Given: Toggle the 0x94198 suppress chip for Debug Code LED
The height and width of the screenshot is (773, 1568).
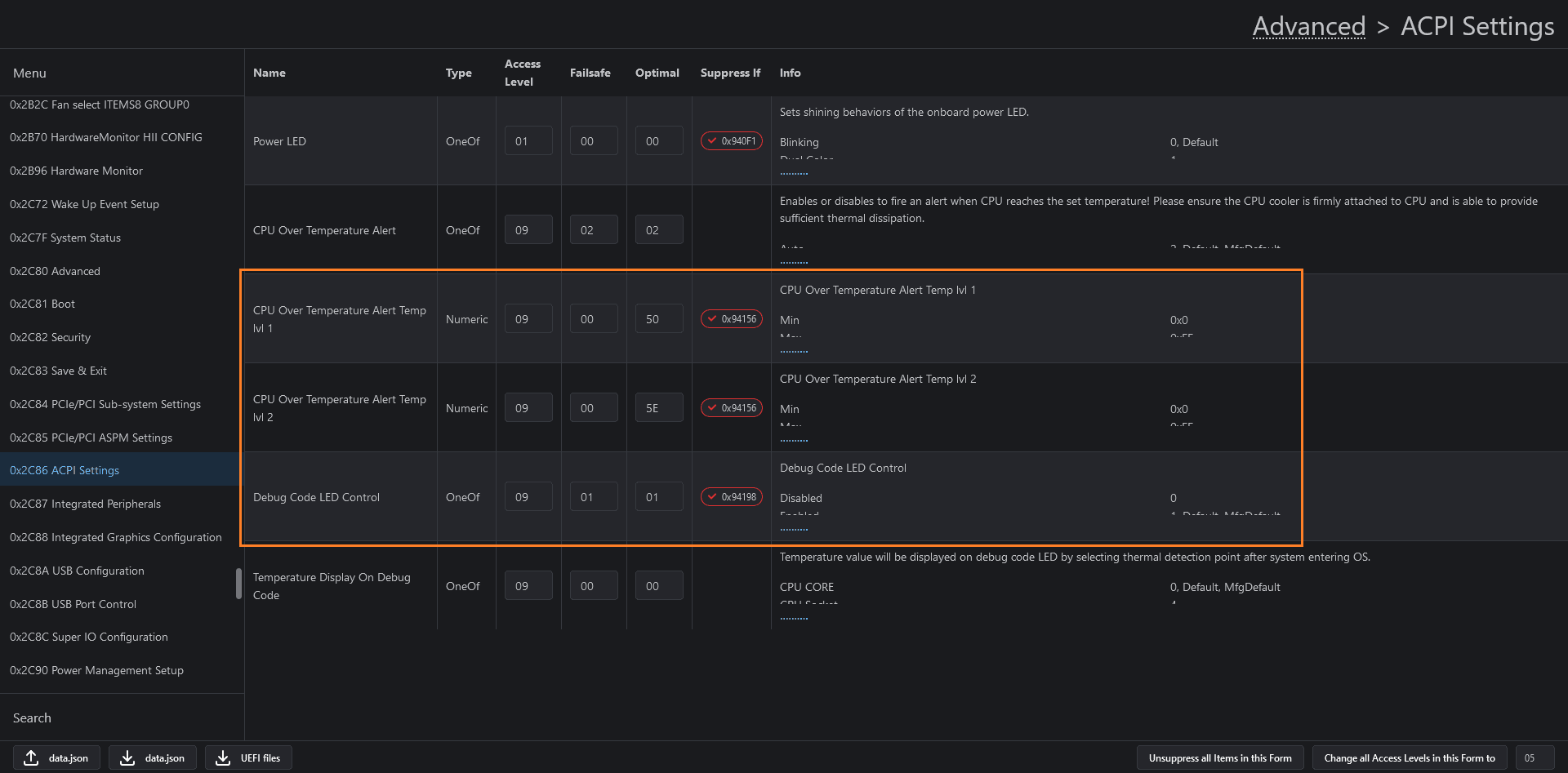Looking at the screenshot, I should tap(731, 497).
